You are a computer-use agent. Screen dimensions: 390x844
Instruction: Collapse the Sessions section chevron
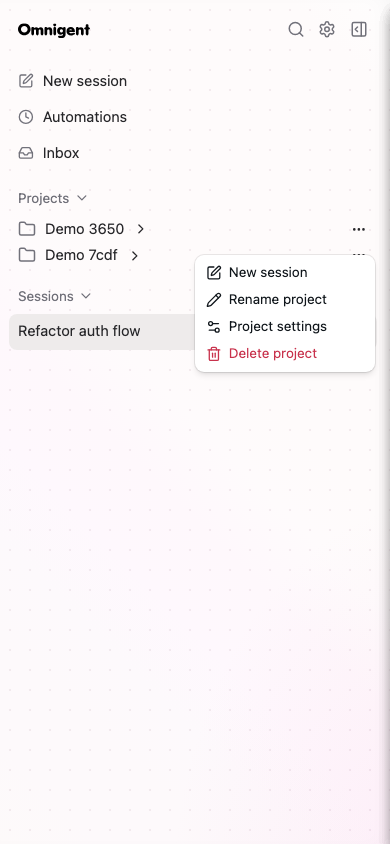86,296
